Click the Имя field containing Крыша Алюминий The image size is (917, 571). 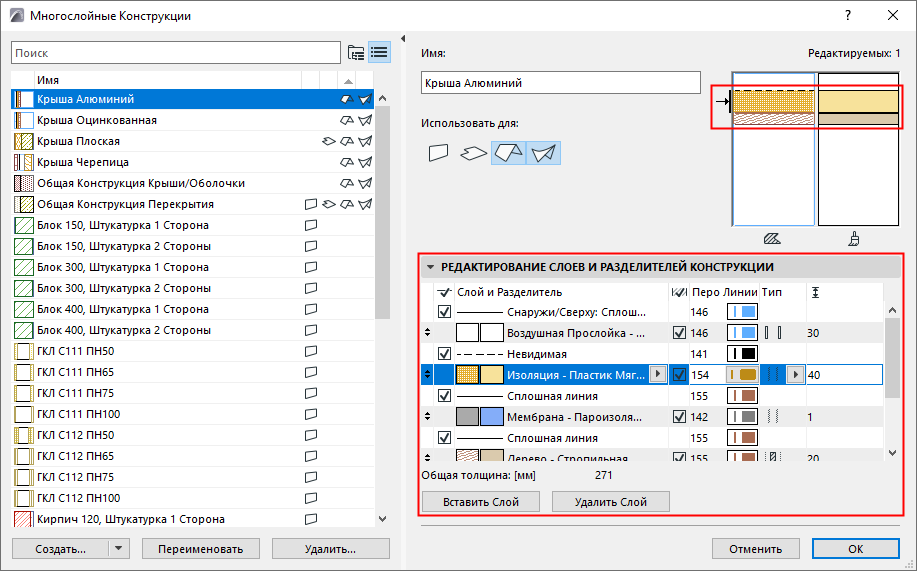560,83
